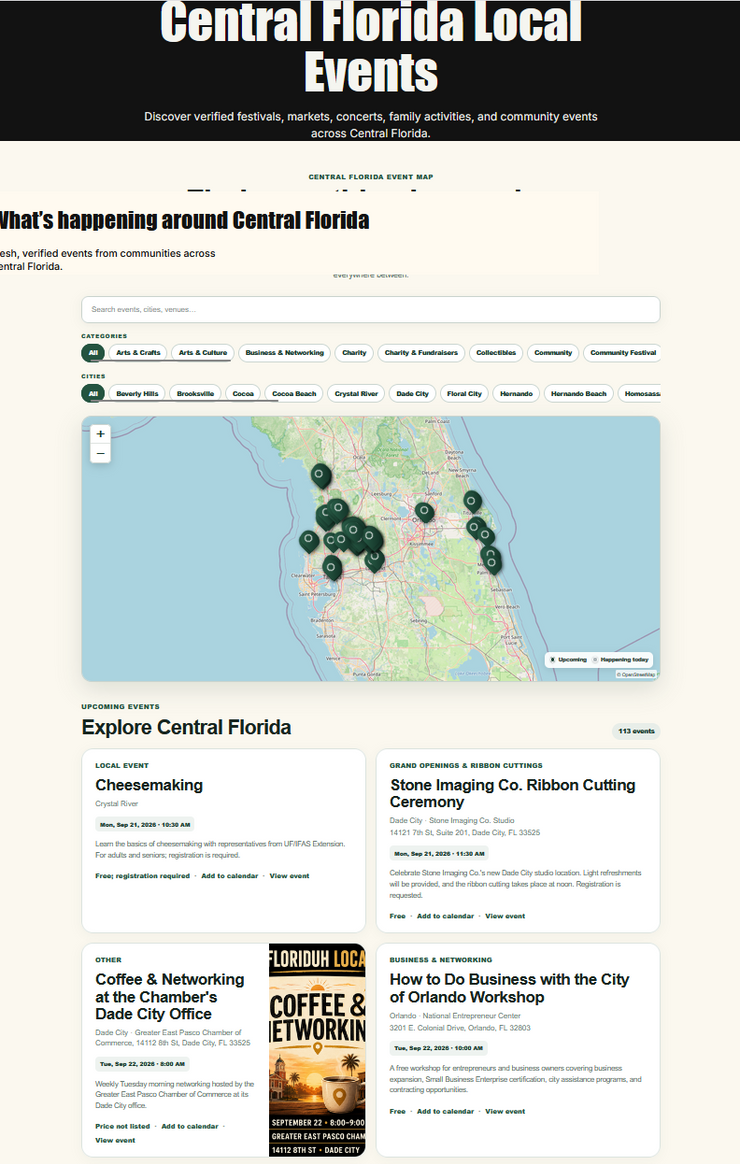Filter by the Charity category chip

(354, 353)
